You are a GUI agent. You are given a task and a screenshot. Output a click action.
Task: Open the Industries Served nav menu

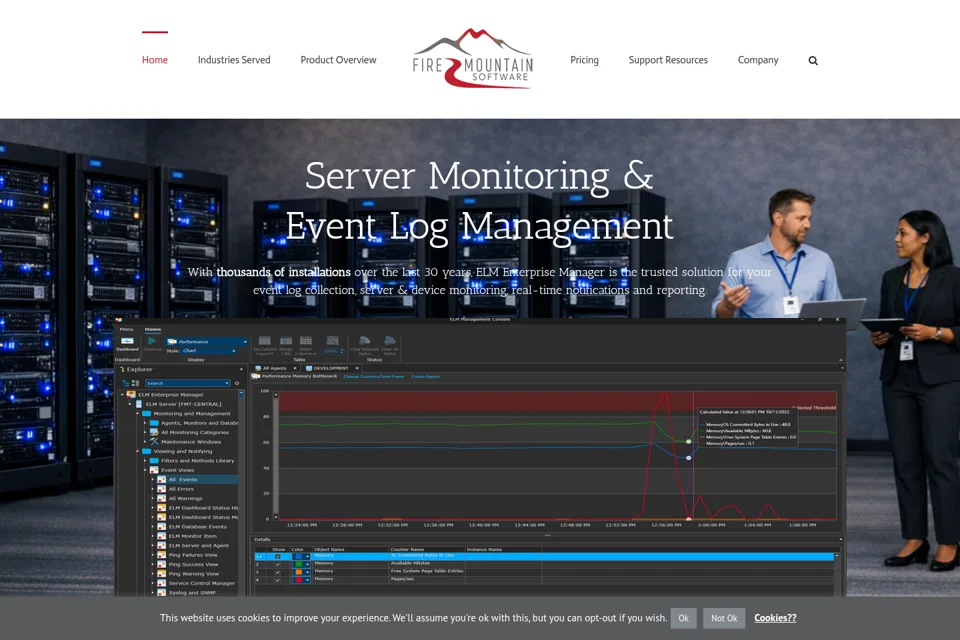[234, 60]
